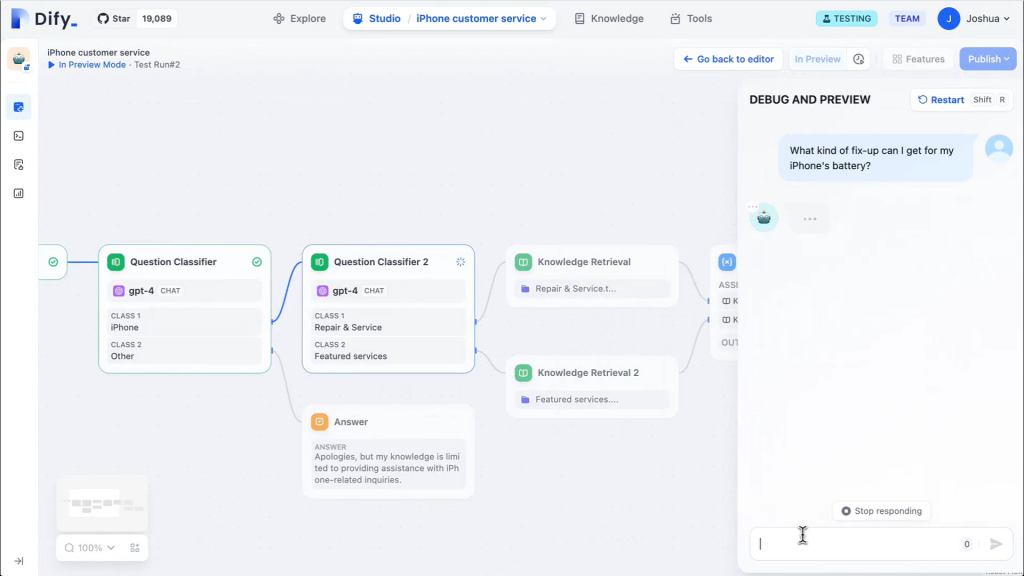Click the organize nodes icon beside zoom
Screen dimensions: 1024x576
pyautogui.click(x=135, y=548)
